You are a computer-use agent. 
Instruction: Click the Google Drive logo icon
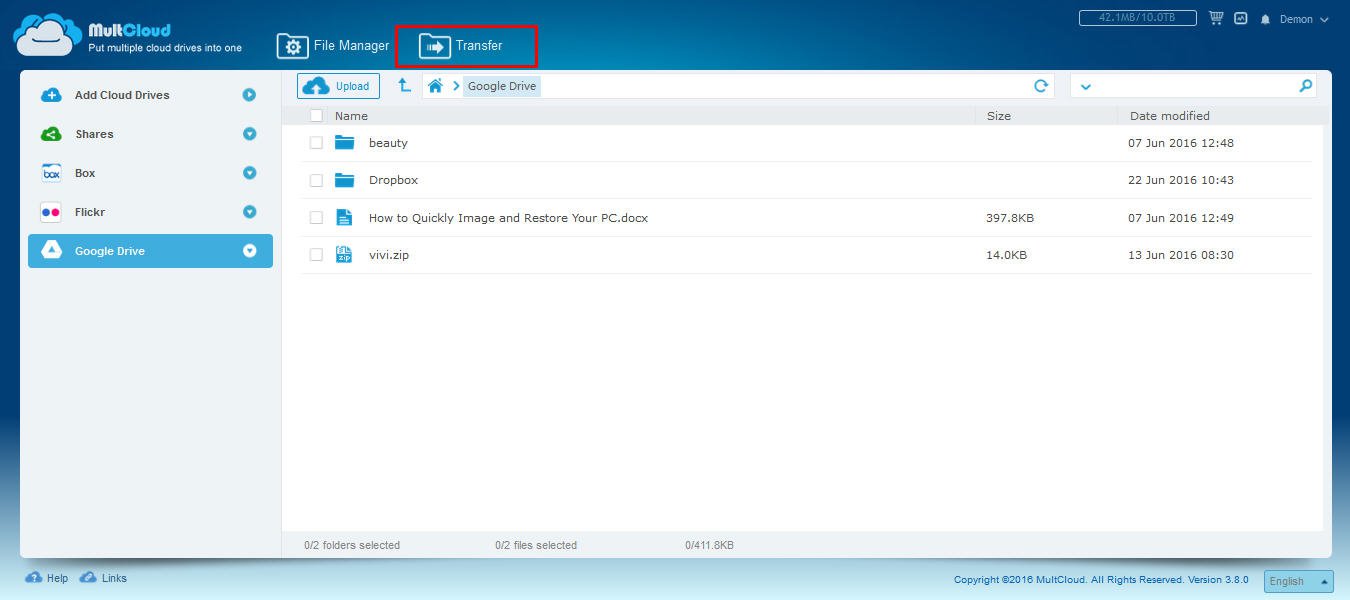click(51, 251)
